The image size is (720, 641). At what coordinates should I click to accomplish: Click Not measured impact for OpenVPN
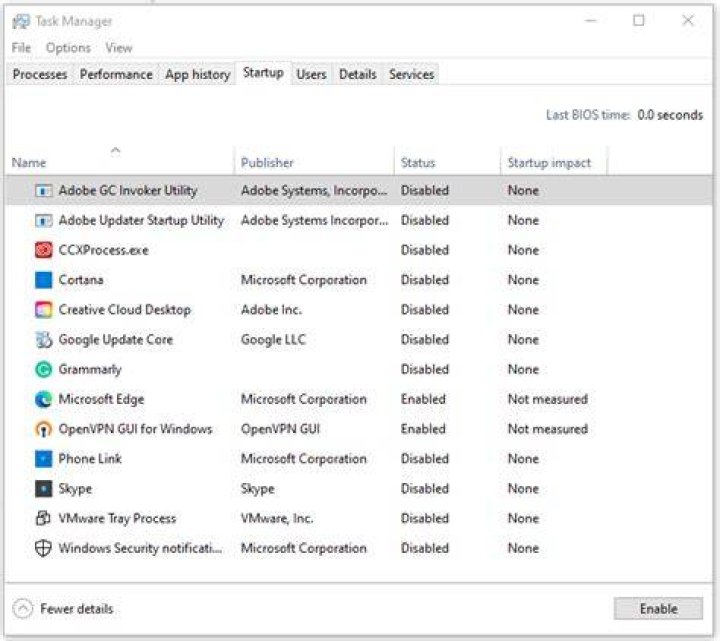click(548, 429)
